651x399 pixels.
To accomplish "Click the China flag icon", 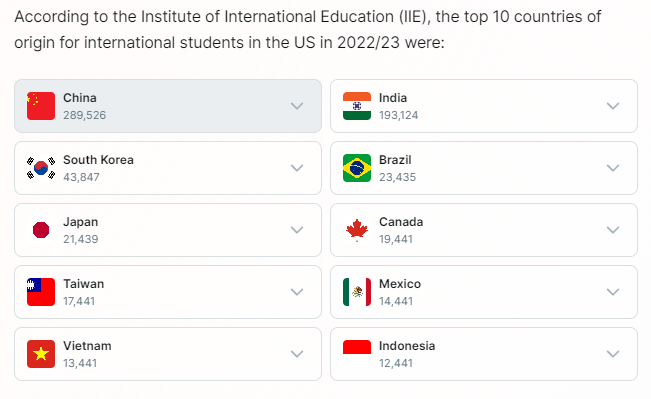I will point(41,106).
